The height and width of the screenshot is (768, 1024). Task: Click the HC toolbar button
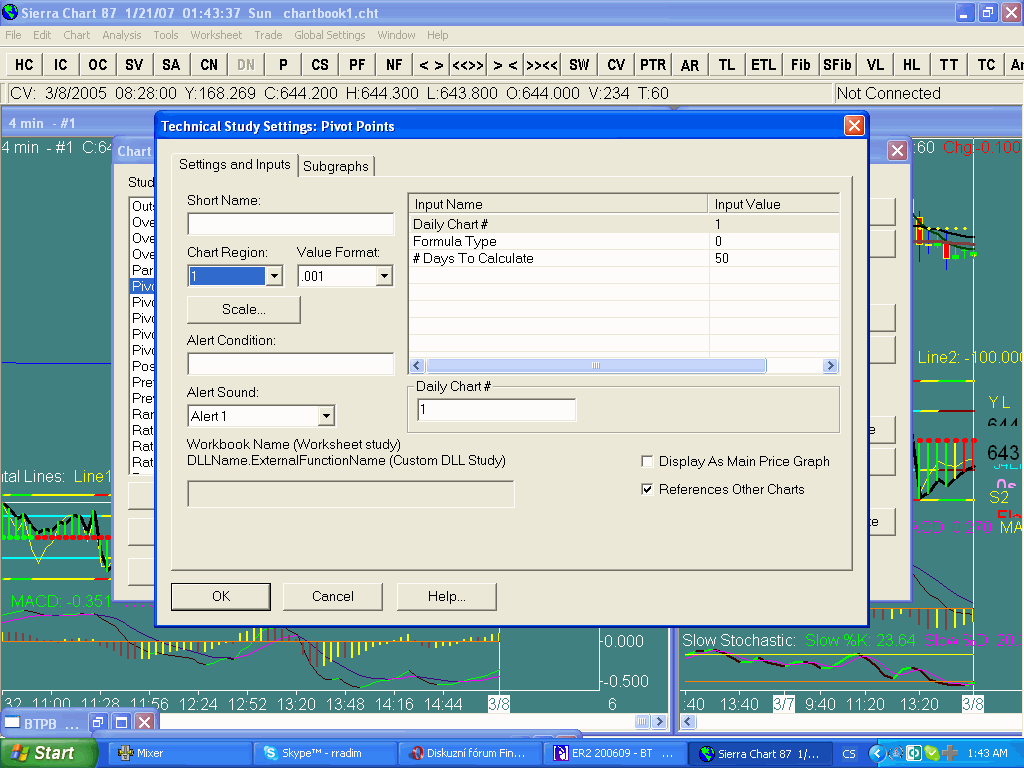(24, 64)
